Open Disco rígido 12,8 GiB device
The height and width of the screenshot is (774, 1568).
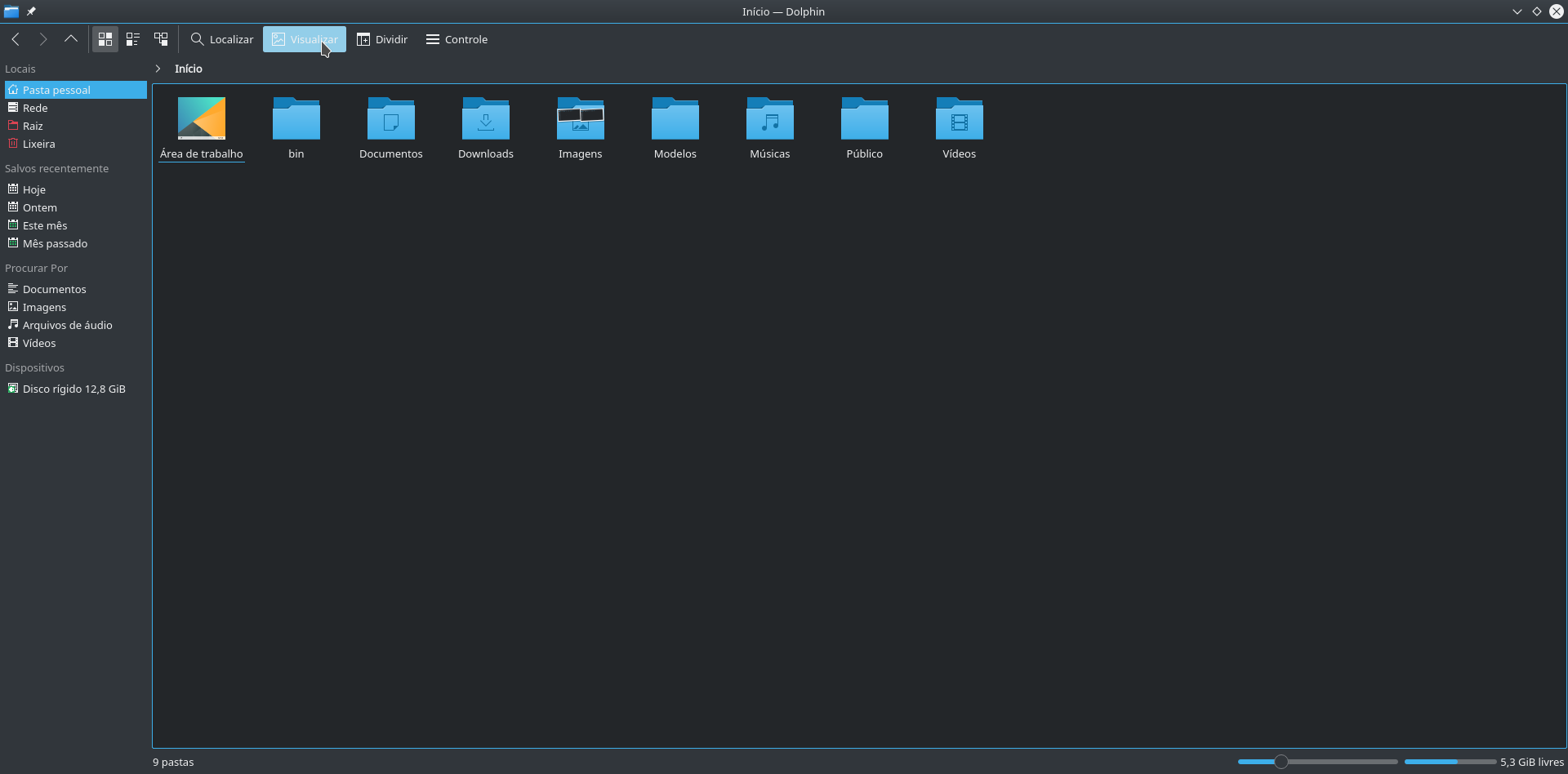point(76,389)
